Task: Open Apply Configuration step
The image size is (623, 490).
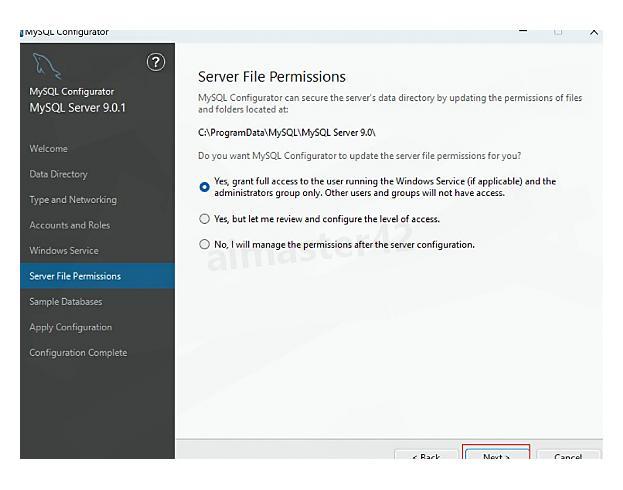Action: click(71, 327)
